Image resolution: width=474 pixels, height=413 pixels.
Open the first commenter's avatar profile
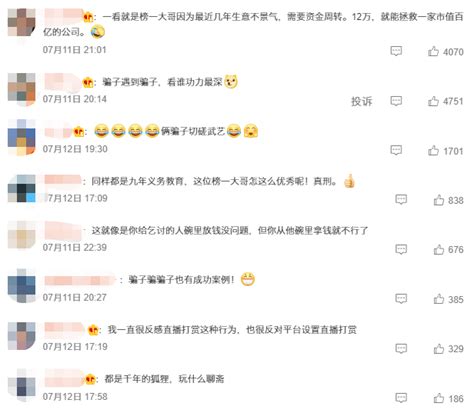[x=21, y=23]
